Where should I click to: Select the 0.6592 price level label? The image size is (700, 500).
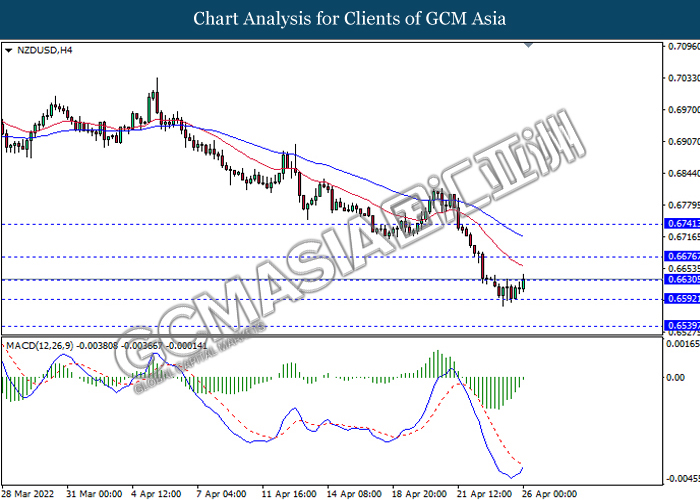coord(682,299)
